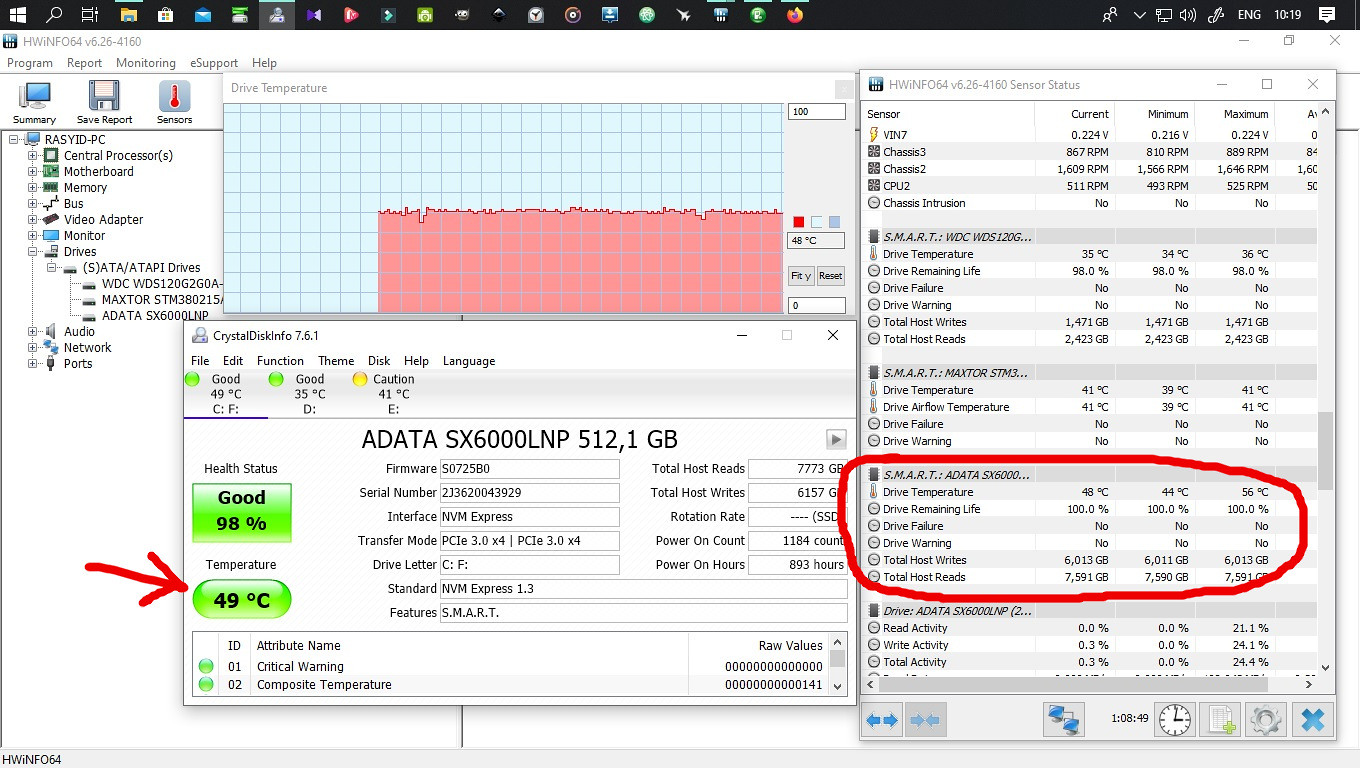Select the Caution drive E: status indicator
1360x768 pixels.
pyautogui.click(x=360, y=379)
